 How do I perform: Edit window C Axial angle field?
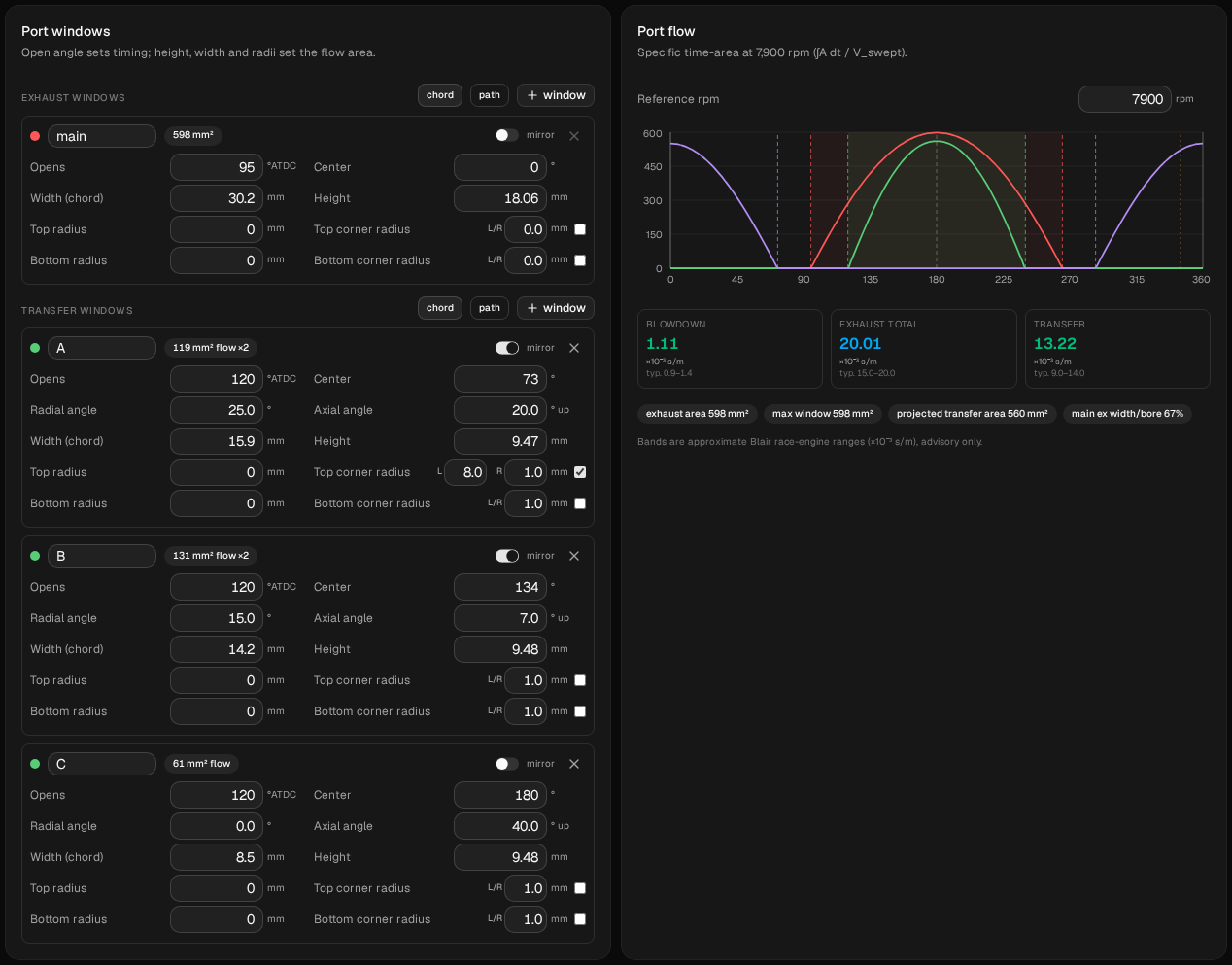tap(500, 826)
